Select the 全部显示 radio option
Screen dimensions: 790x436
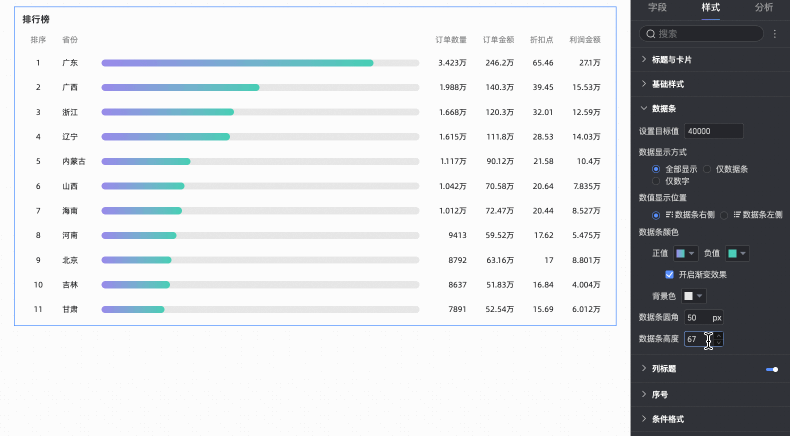656,169
